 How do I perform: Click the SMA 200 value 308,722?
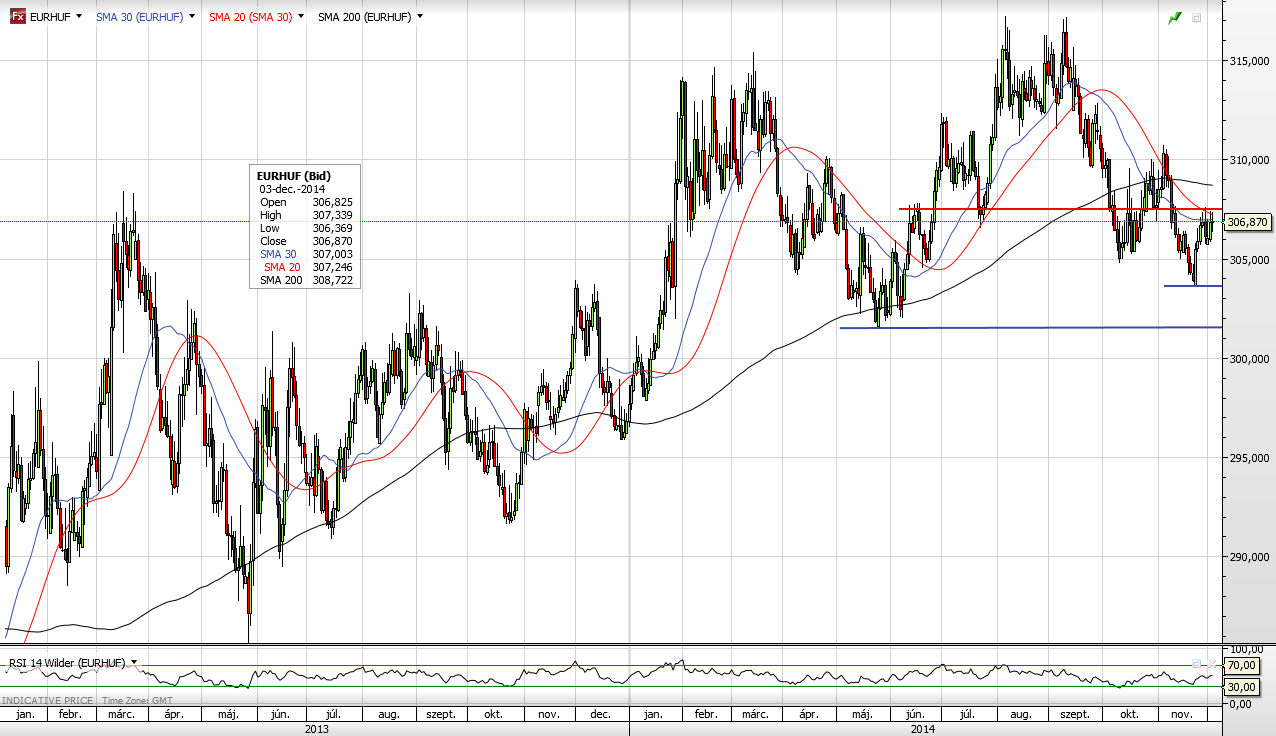tap(332, 280)
